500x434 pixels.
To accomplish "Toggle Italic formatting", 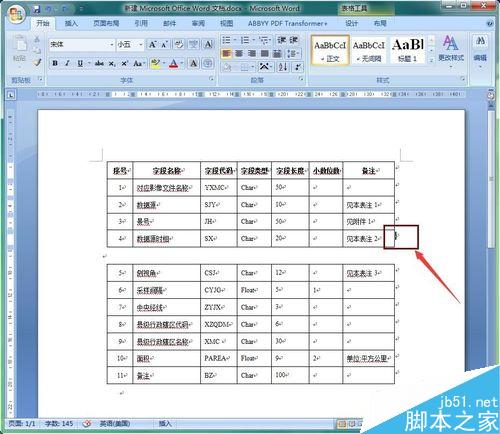I will (67, 63).
